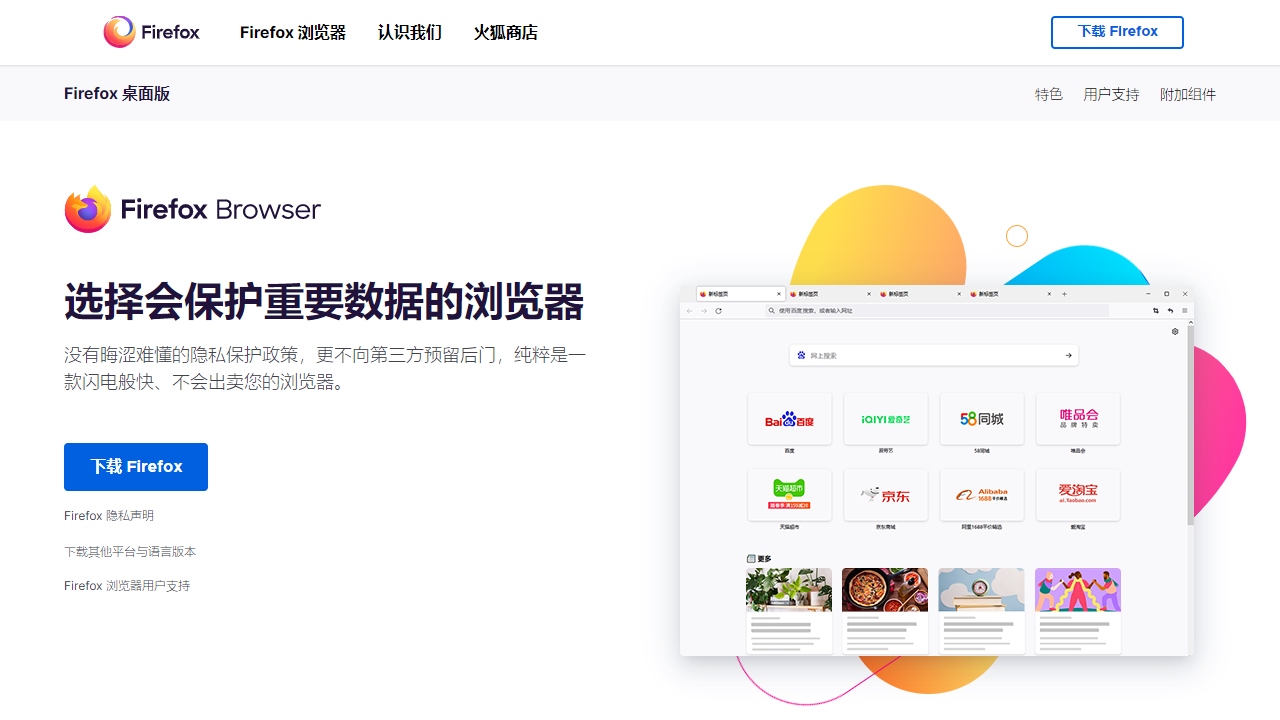Image resolution: width=1280 pixels, height=720 pixels.
Task: Click the dancing people thumbnail card
Action: (1078, 611)
